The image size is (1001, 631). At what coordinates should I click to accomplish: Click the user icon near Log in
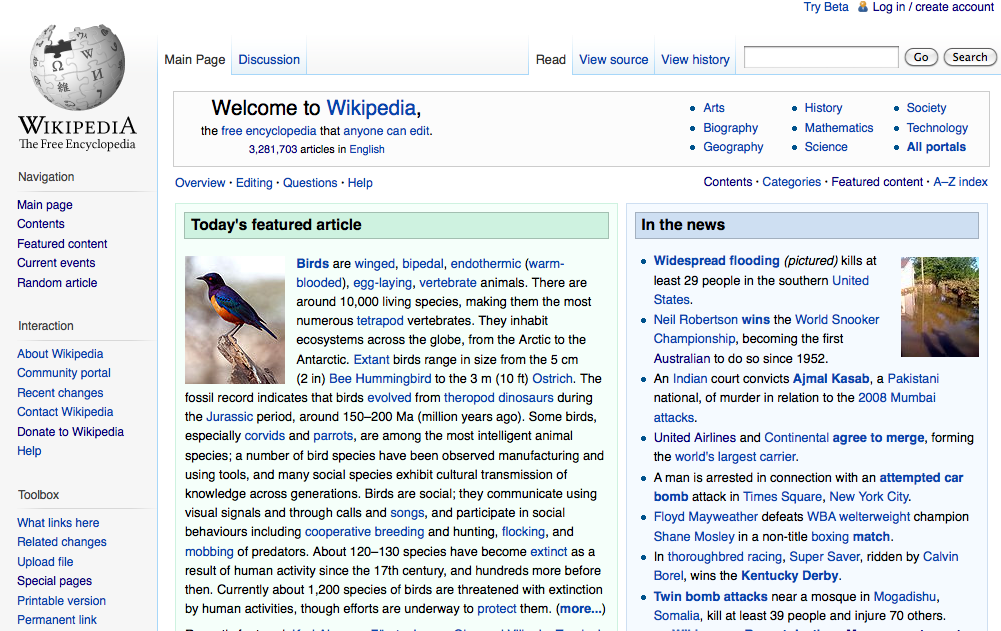862,7
